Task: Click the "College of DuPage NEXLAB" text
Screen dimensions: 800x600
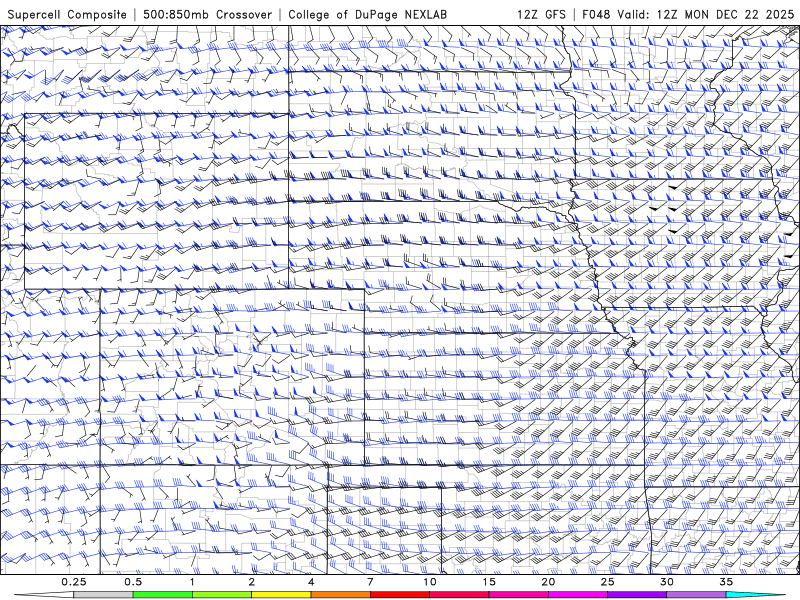Action: click(x=367, y=14)
